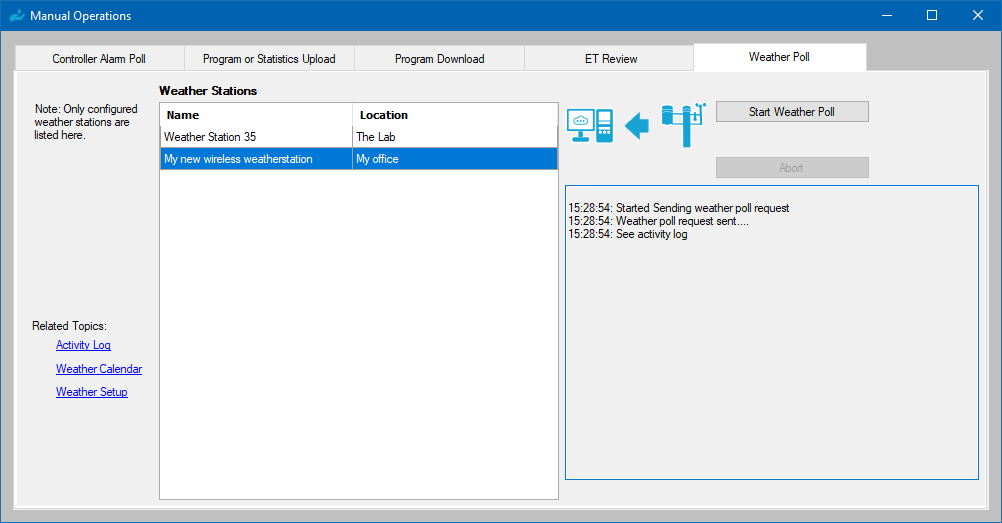Image resolution: width=1002 pixels, height=523 pixels.
Task: Open the Weather Calendar link
Action: (x=99, y=369)
